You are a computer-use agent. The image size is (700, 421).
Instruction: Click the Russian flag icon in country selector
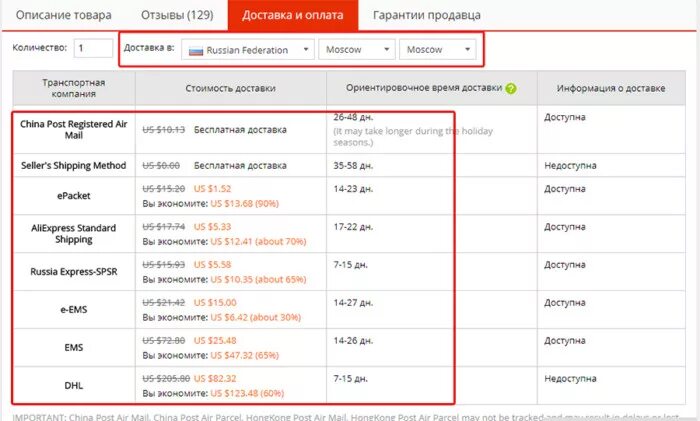coord(196,50)
